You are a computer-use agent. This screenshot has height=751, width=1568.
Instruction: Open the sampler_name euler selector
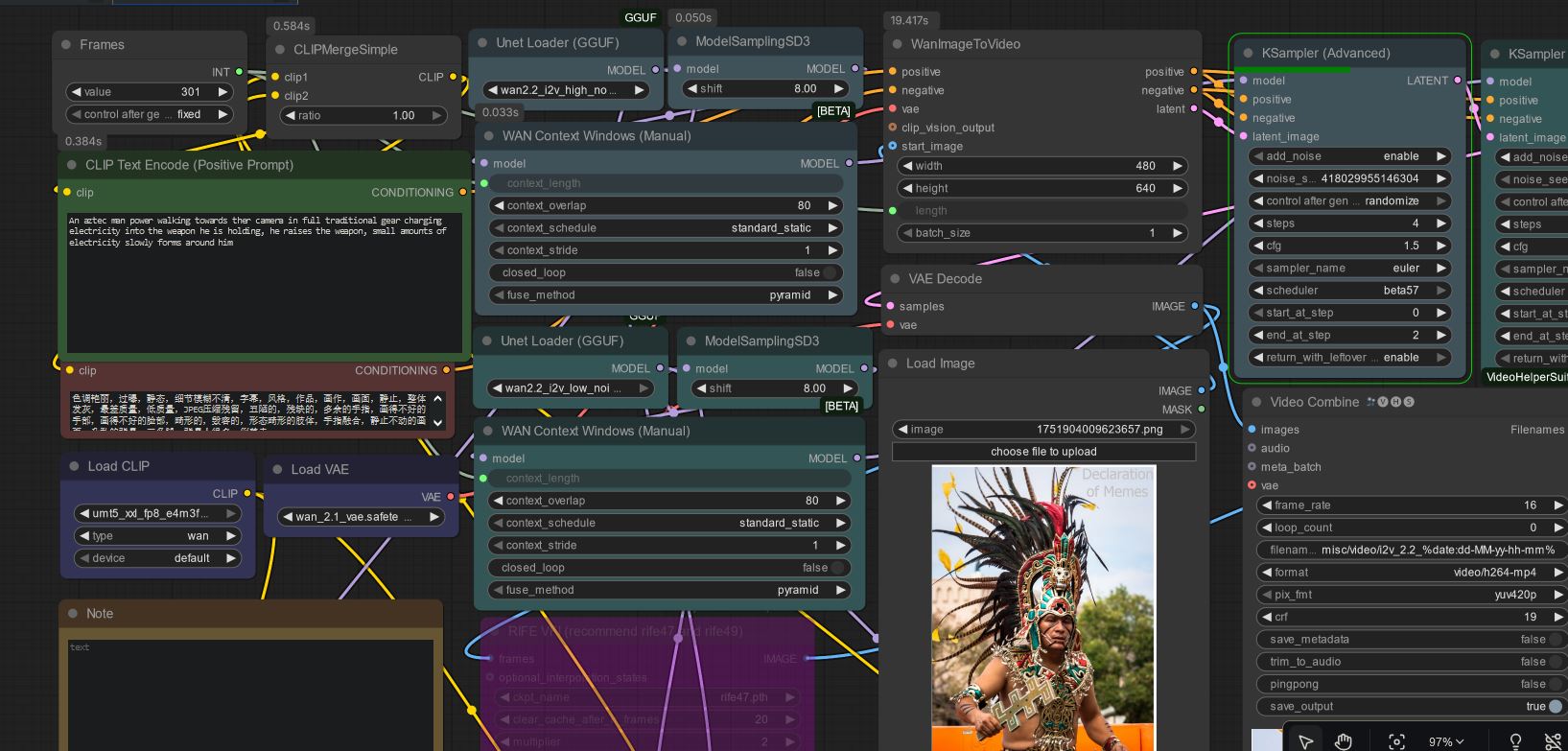(x=1347, y=269)
